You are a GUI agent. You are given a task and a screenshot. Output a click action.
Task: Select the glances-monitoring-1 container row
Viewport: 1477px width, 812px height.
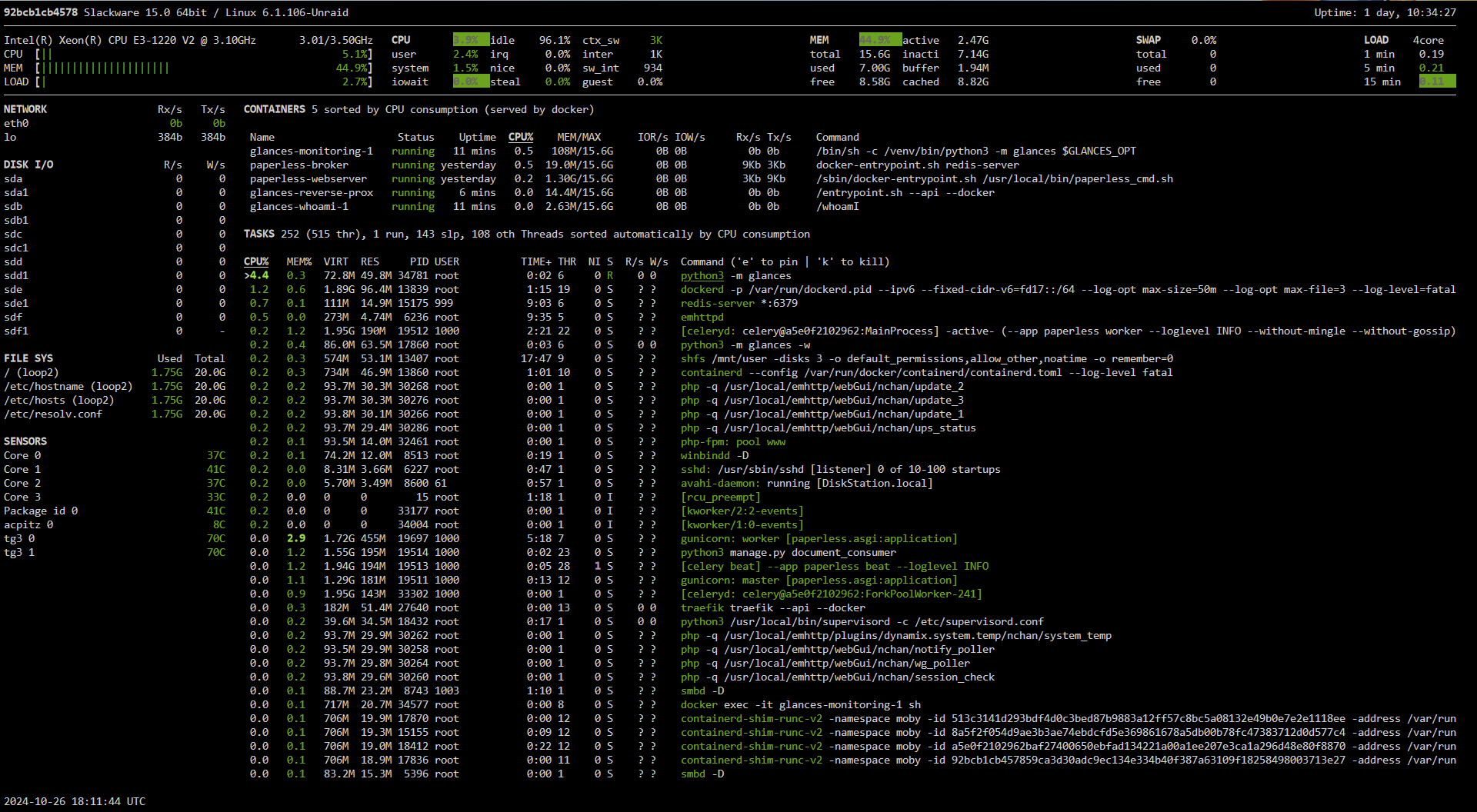pyautogui.click(x=692, y=151)
